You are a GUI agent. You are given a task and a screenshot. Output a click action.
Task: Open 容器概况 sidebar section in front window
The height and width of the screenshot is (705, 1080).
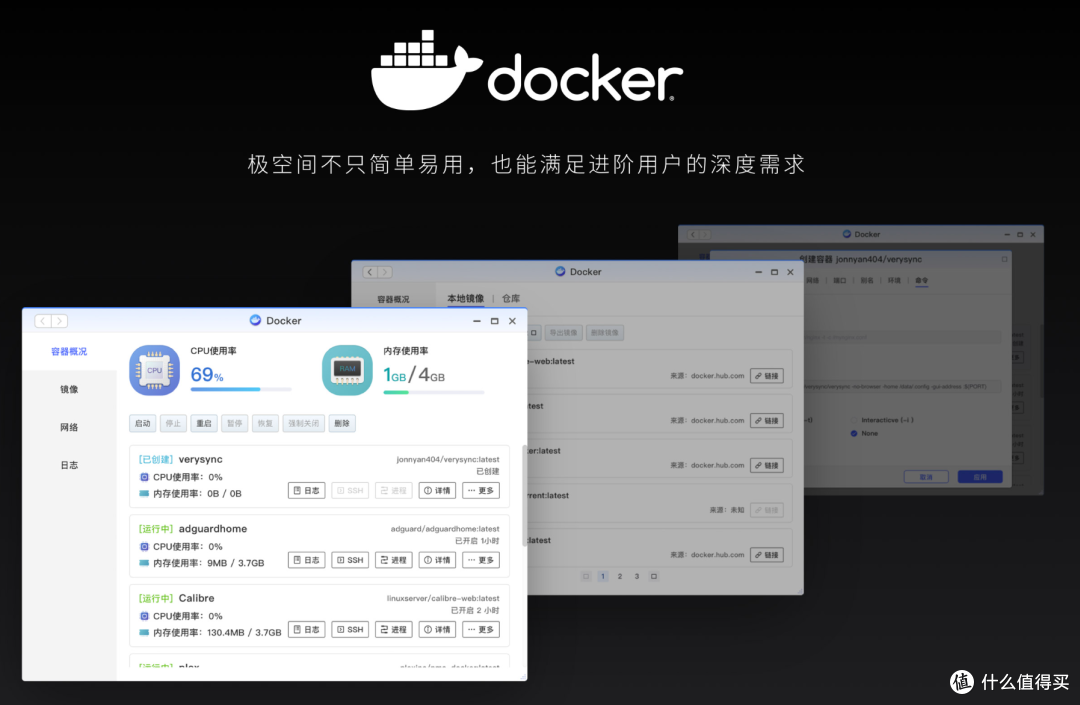click(69, 352)
